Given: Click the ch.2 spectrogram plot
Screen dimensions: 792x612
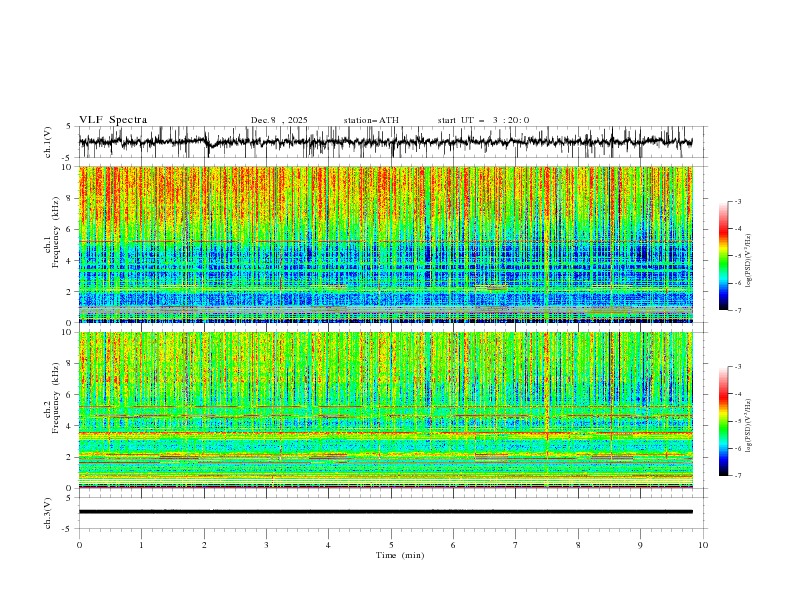Looking at the screenshot, I should pos(386,410).
